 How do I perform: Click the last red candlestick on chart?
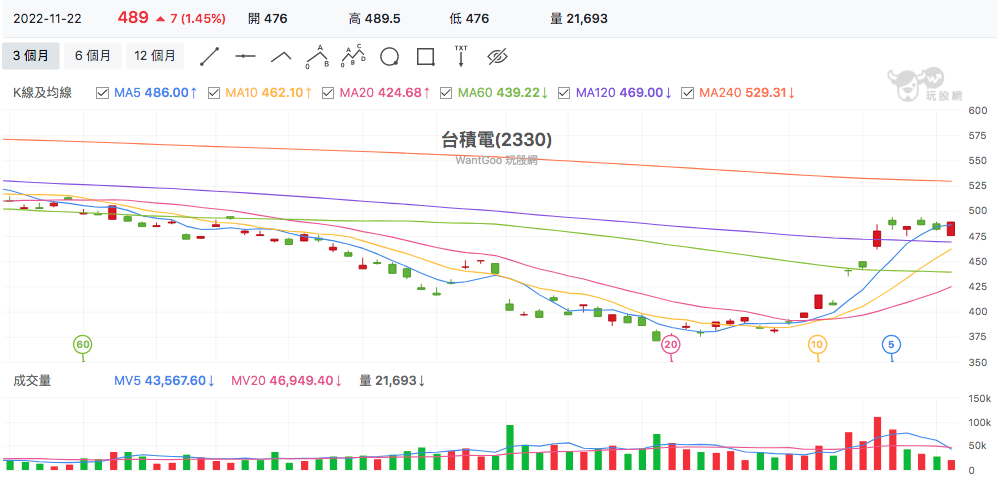(951, 229)
